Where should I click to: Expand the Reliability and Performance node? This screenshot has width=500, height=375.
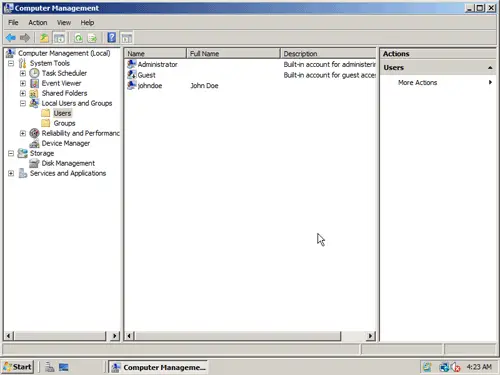(23, 133)
